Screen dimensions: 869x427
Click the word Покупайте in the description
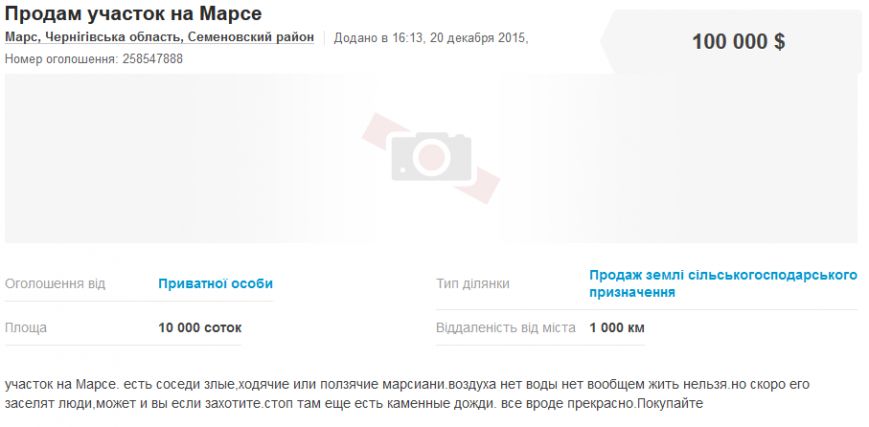coord(670,404)
